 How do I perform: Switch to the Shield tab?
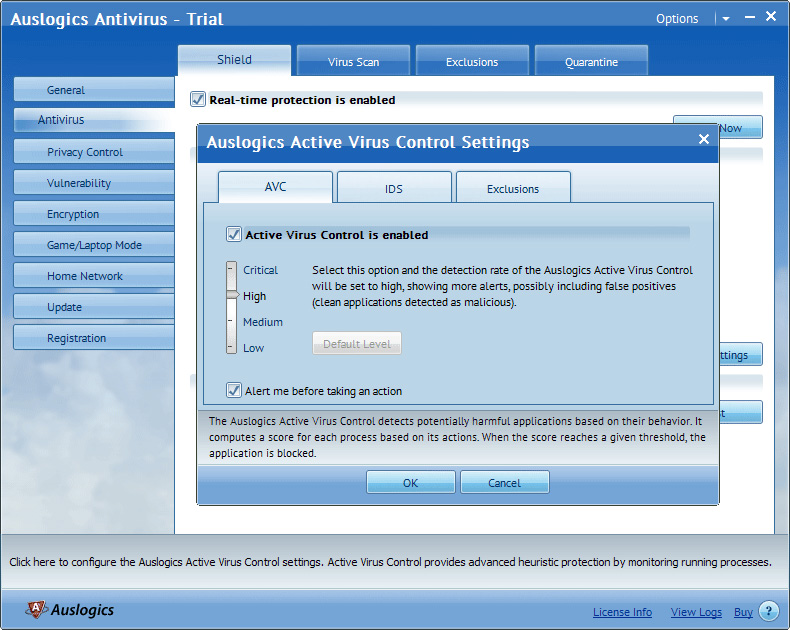(x=234, y=60)
